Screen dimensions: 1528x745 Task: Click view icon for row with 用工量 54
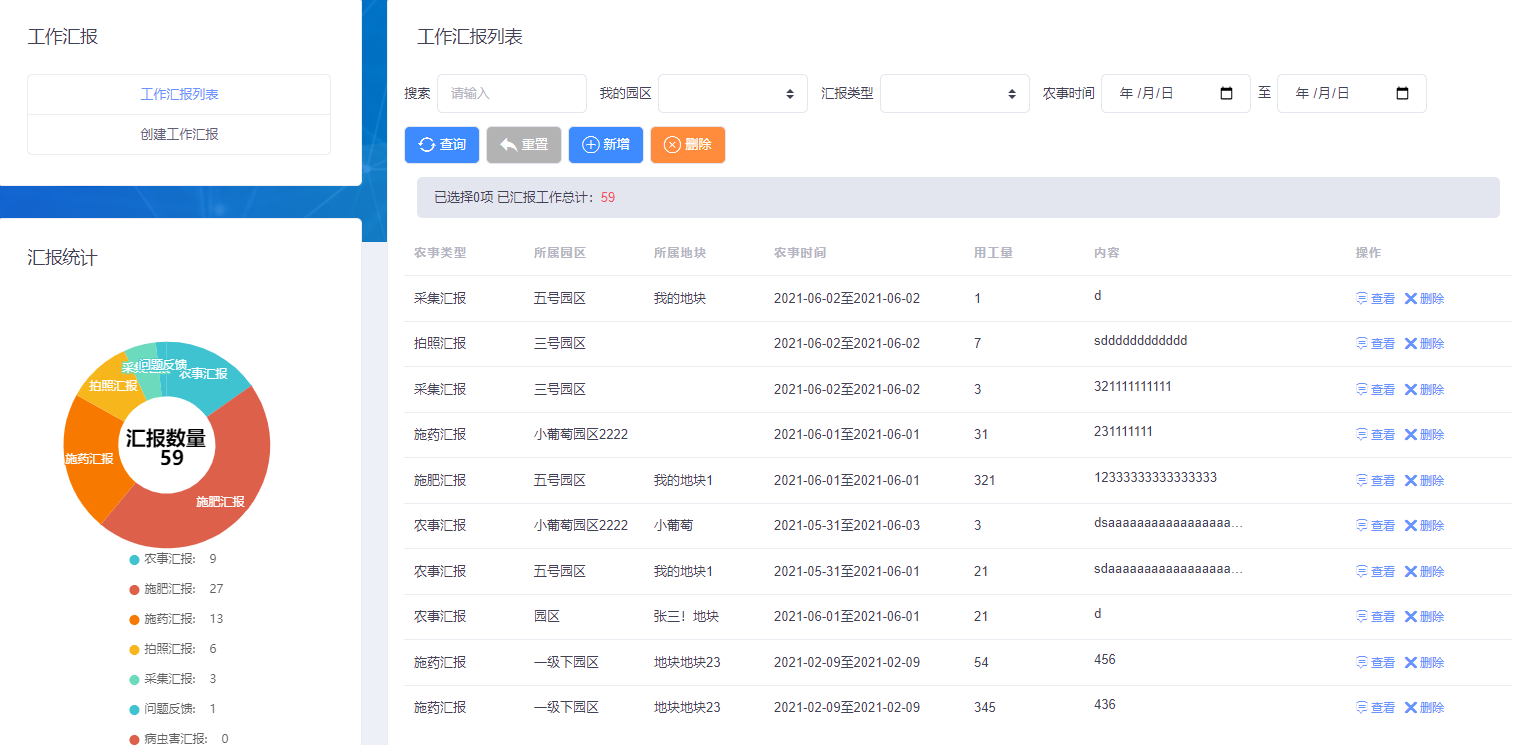coord(1362,662)
